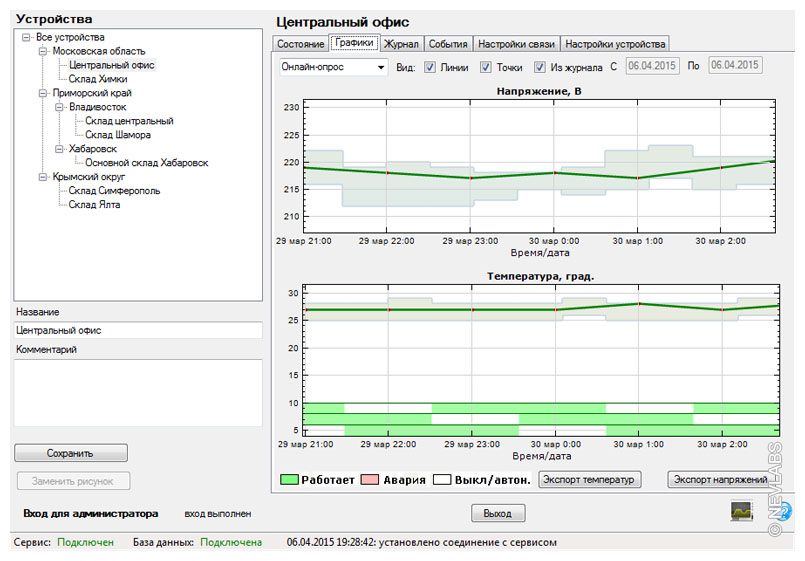Screen dimensions: 805x561
Task: Toggle the Из журнала checkbox
Action: 540,68
